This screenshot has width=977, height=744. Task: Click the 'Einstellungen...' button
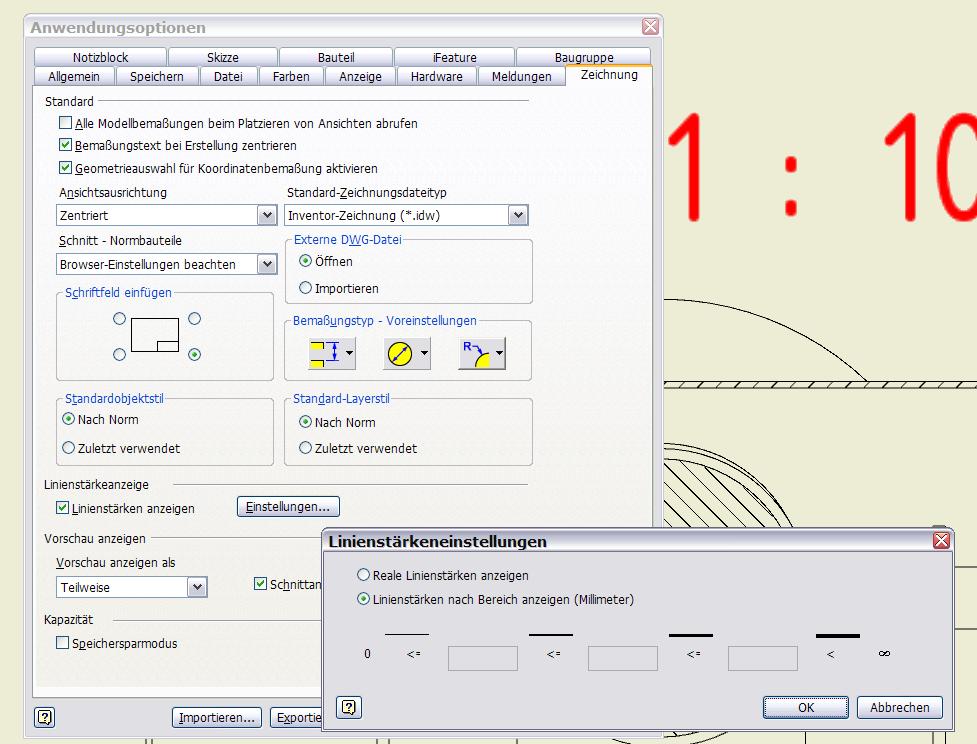[288, 507]
